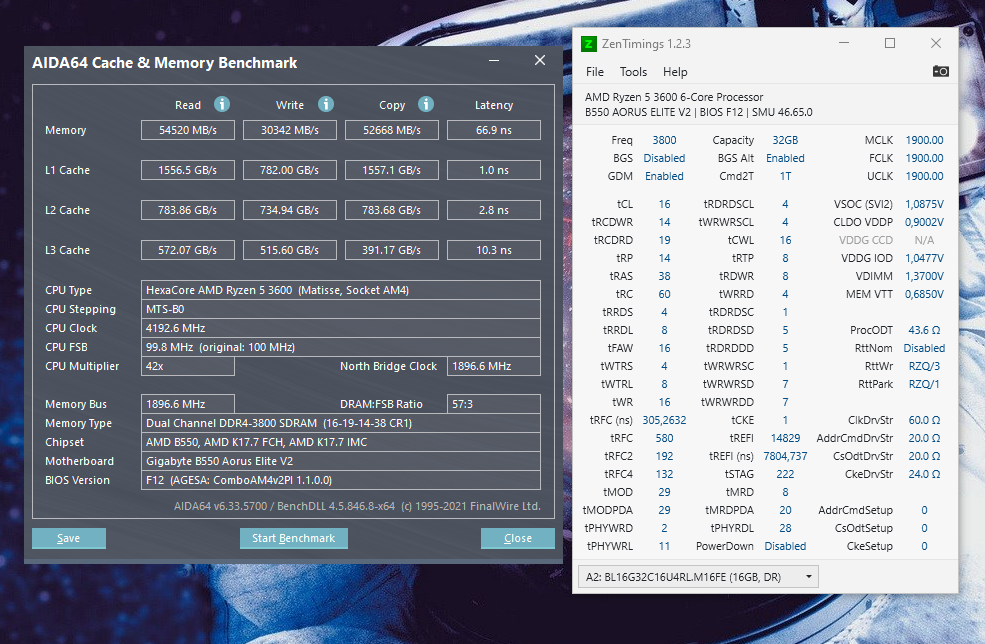Open the Help menu in ZenTimings
The height and width of the screenshot is (644, 985).
[x=675, y=72]
